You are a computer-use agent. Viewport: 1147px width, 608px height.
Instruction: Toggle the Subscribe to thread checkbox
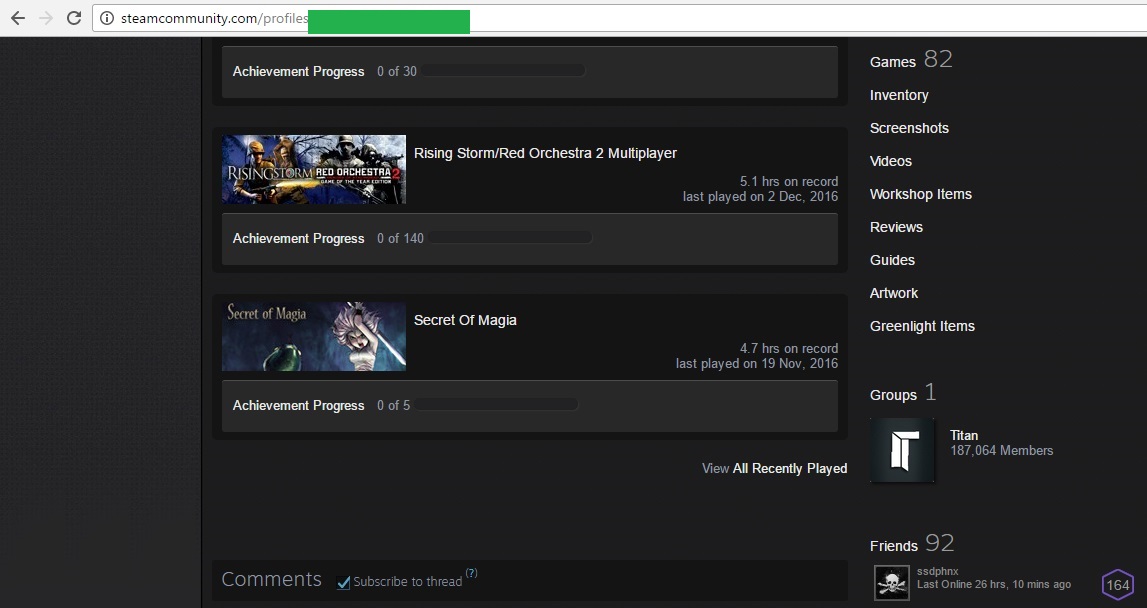pyautogui.click(x=344, y=582)
